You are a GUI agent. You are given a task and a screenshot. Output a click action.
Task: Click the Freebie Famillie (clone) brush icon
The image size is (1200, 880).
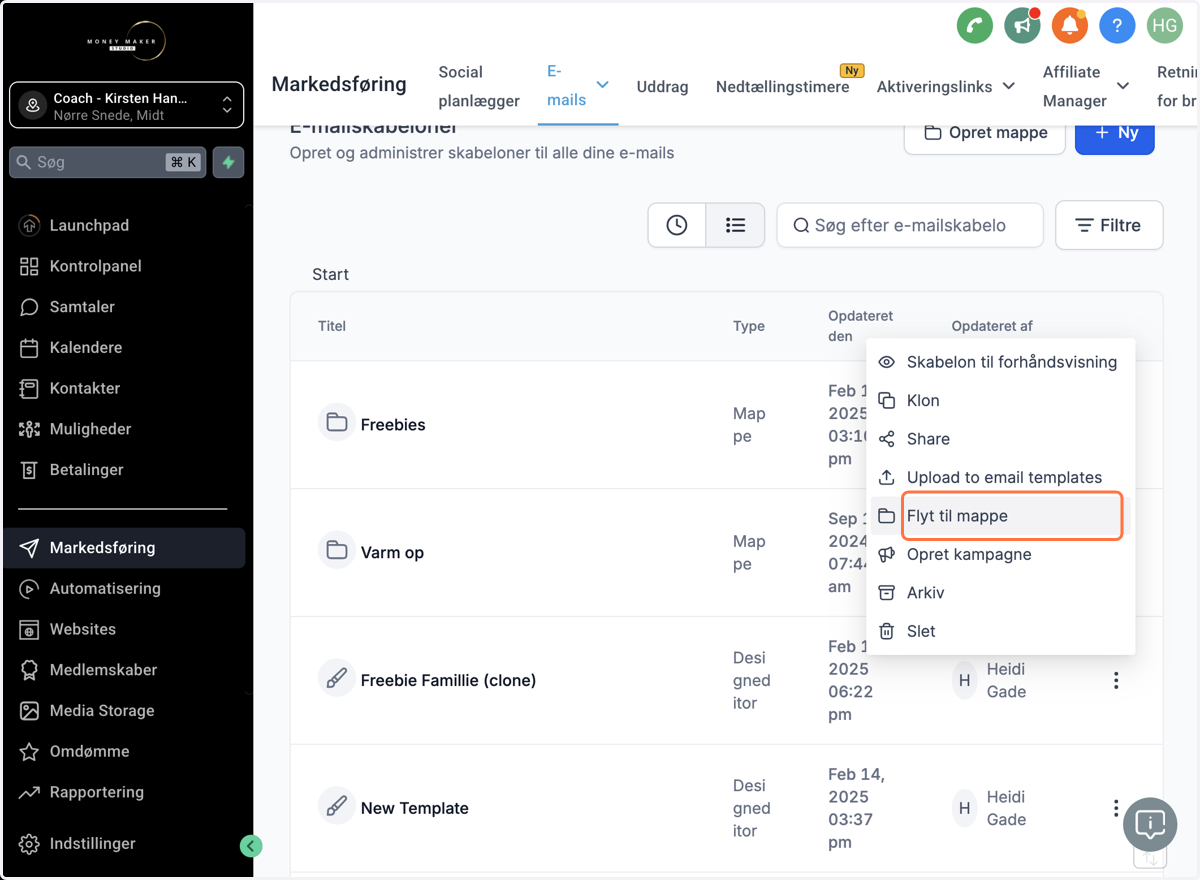coord(337,679)
